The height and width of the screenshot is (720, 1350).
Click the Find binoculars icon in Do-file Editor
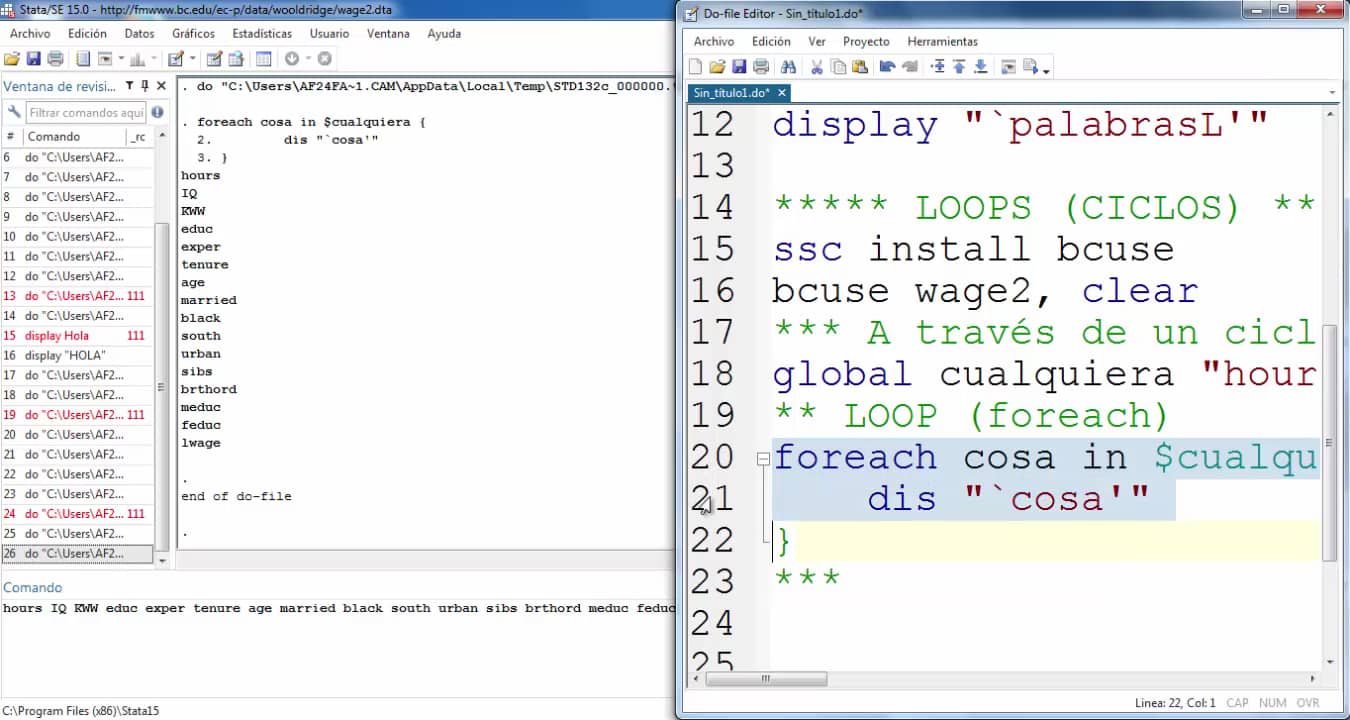coord(788,67)
